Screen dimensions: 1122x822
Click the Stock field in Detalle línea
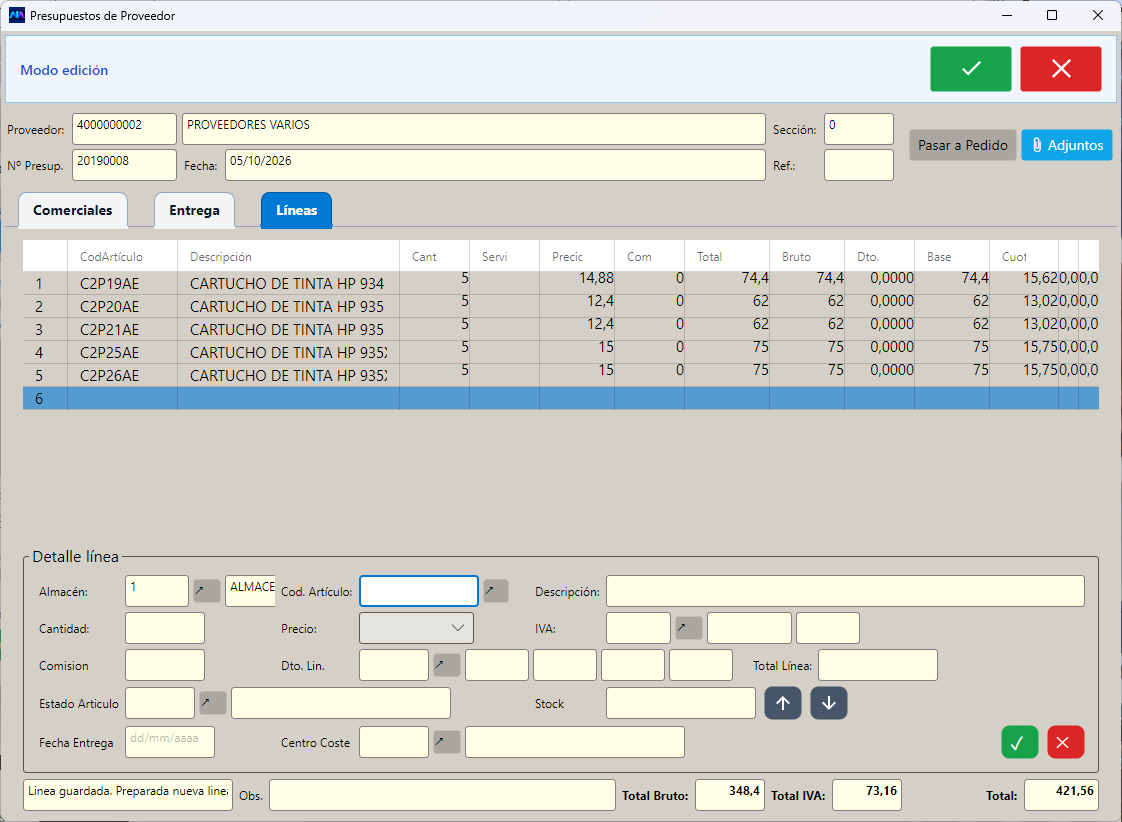coord(680,703)
